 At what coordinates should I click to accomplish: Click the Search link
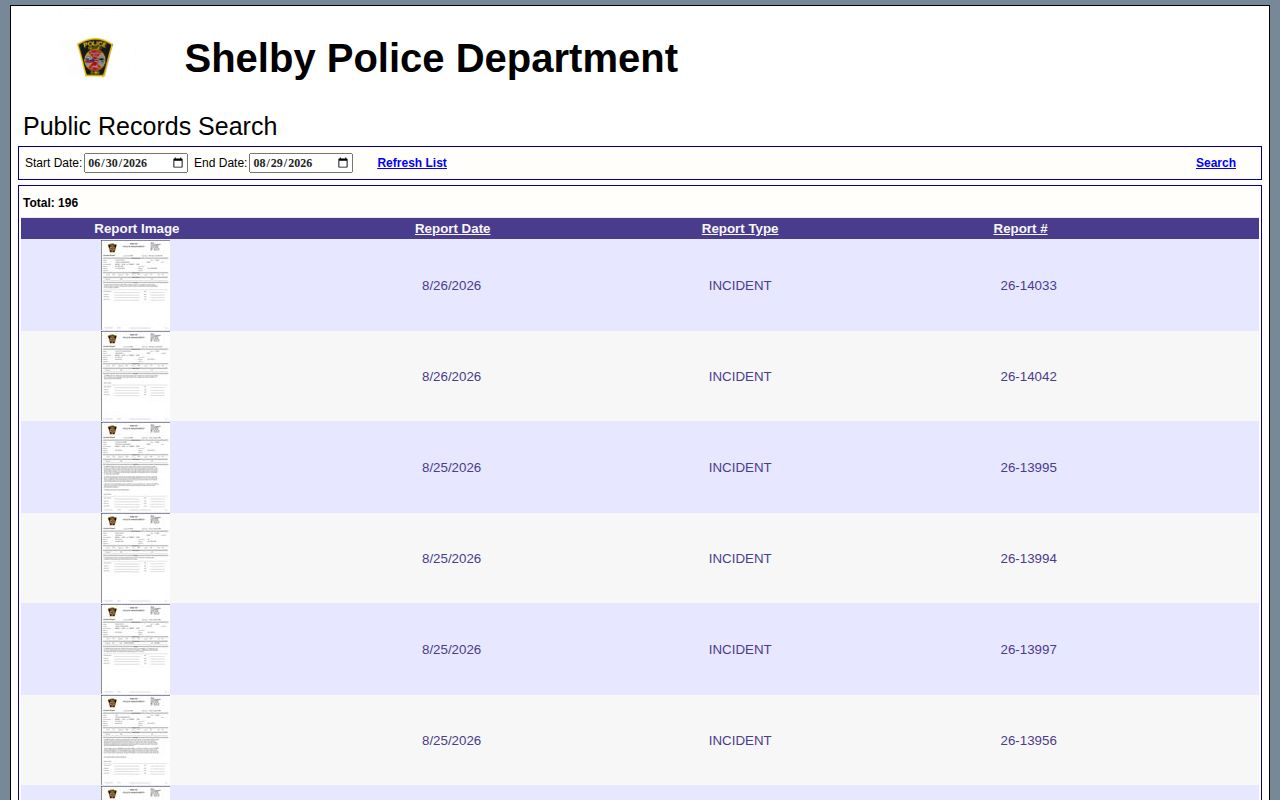pos(1216,163)
